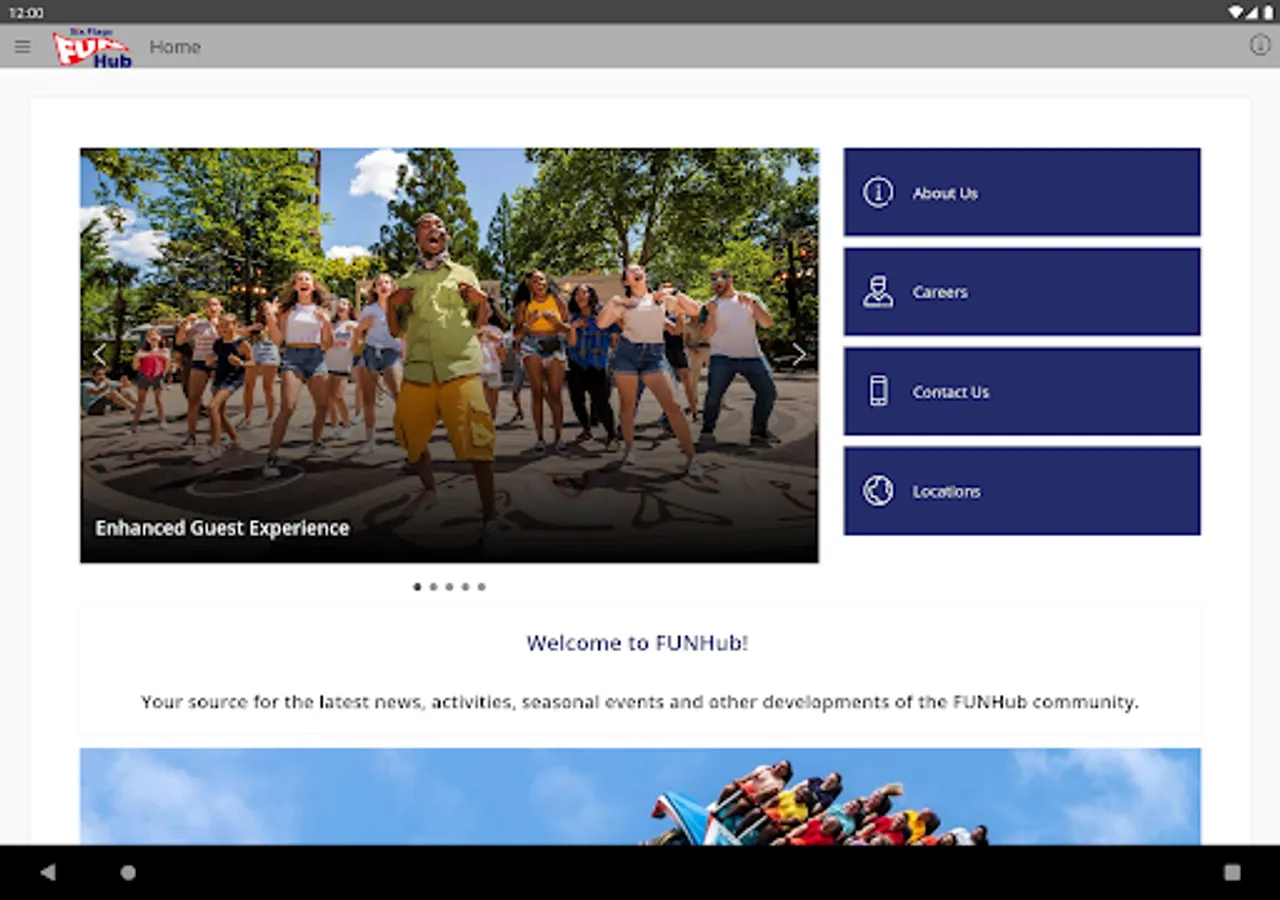1280x900 pixels.
Task: Open the hamburger menu expander
Action: pos(22,46)
